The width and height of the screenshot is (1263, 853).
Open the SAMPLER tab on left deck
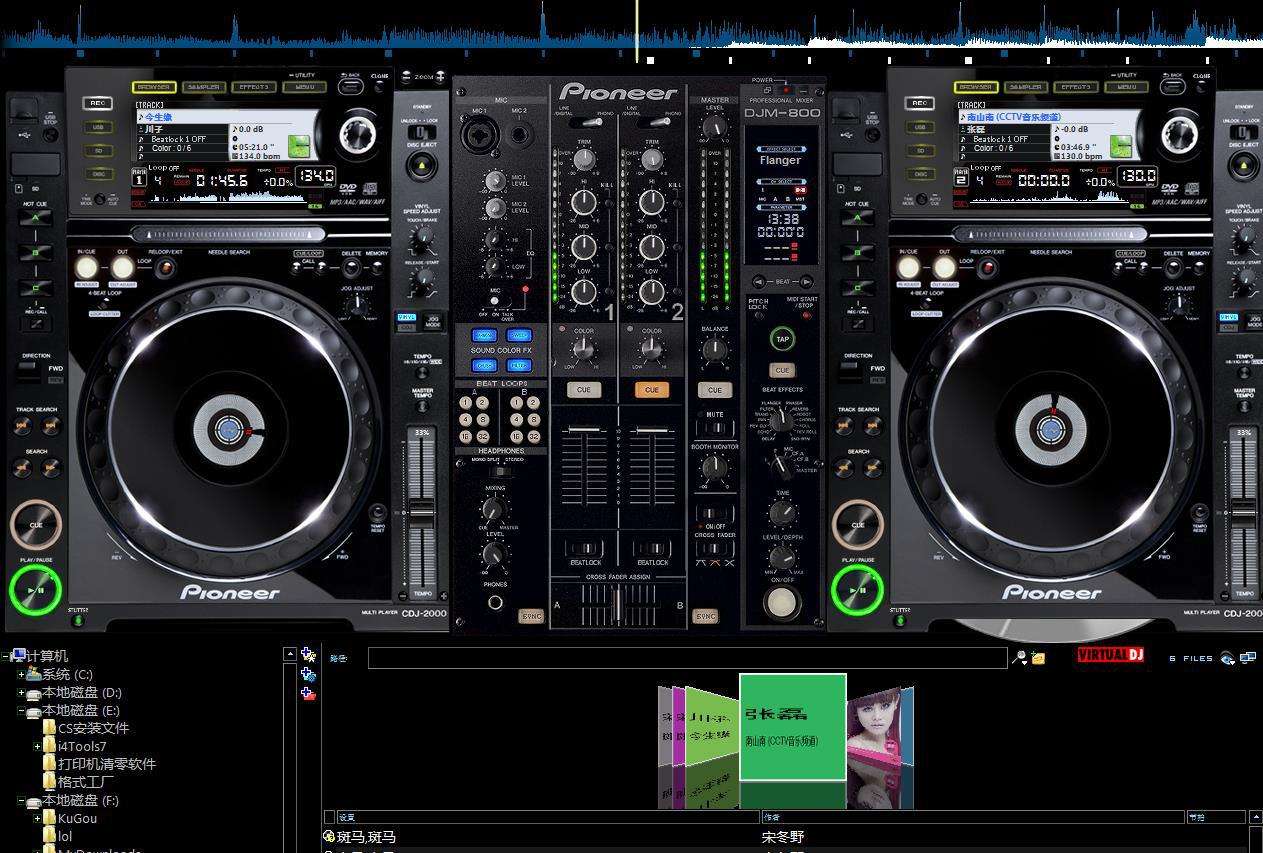pyautogui.click(x=203, y=87)
